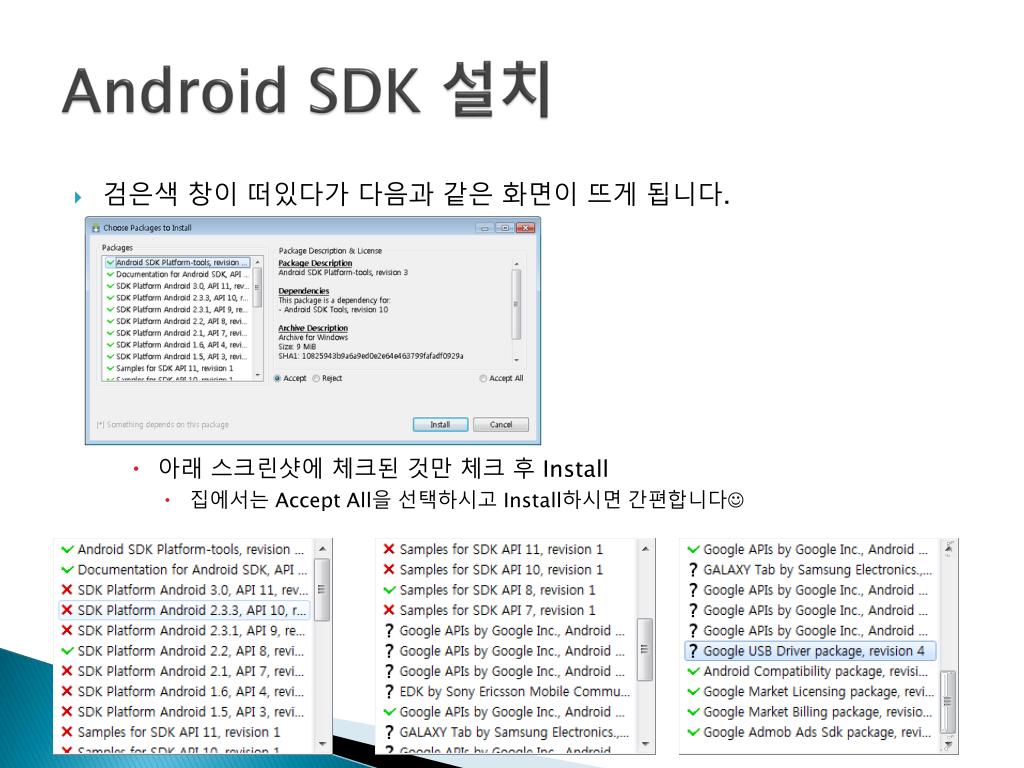Image resolution: width=1024 pixels, height=768 pixels.
Task: Click question mark of EDK by Sony Ericsson row
Action: [389, 692]
